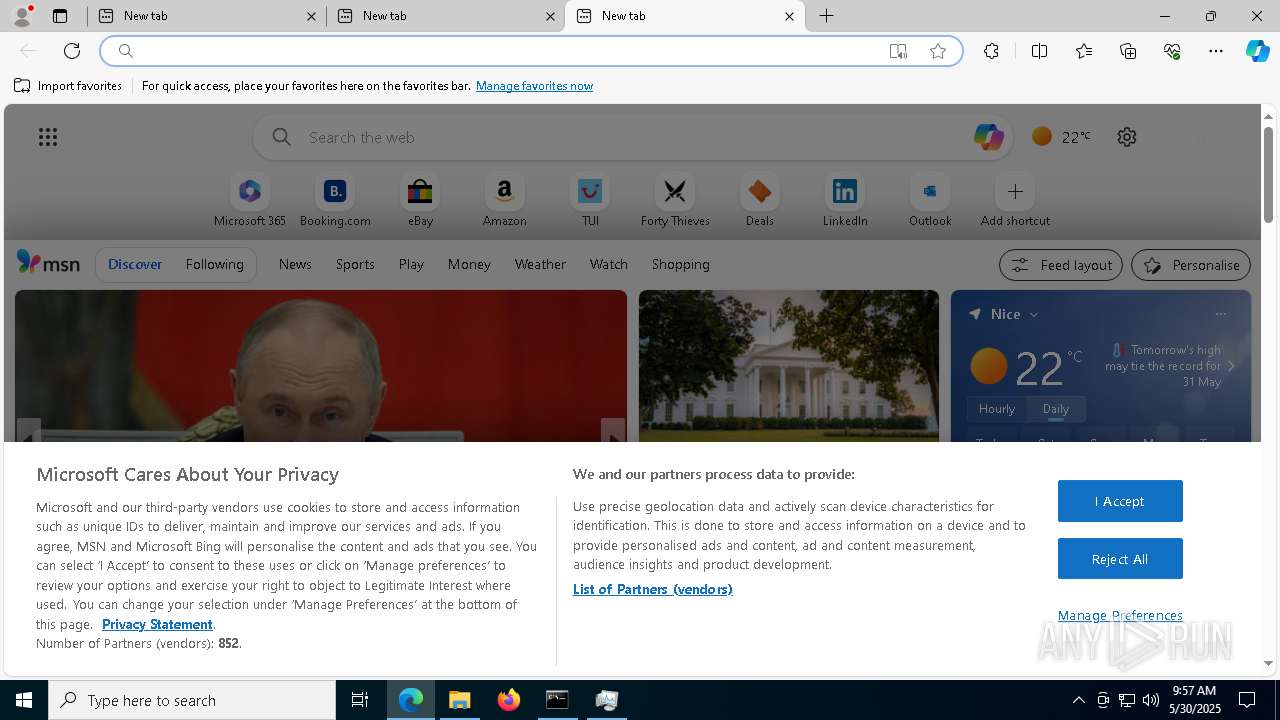Open weather card more options ellipsis

tap(1220, 314)
